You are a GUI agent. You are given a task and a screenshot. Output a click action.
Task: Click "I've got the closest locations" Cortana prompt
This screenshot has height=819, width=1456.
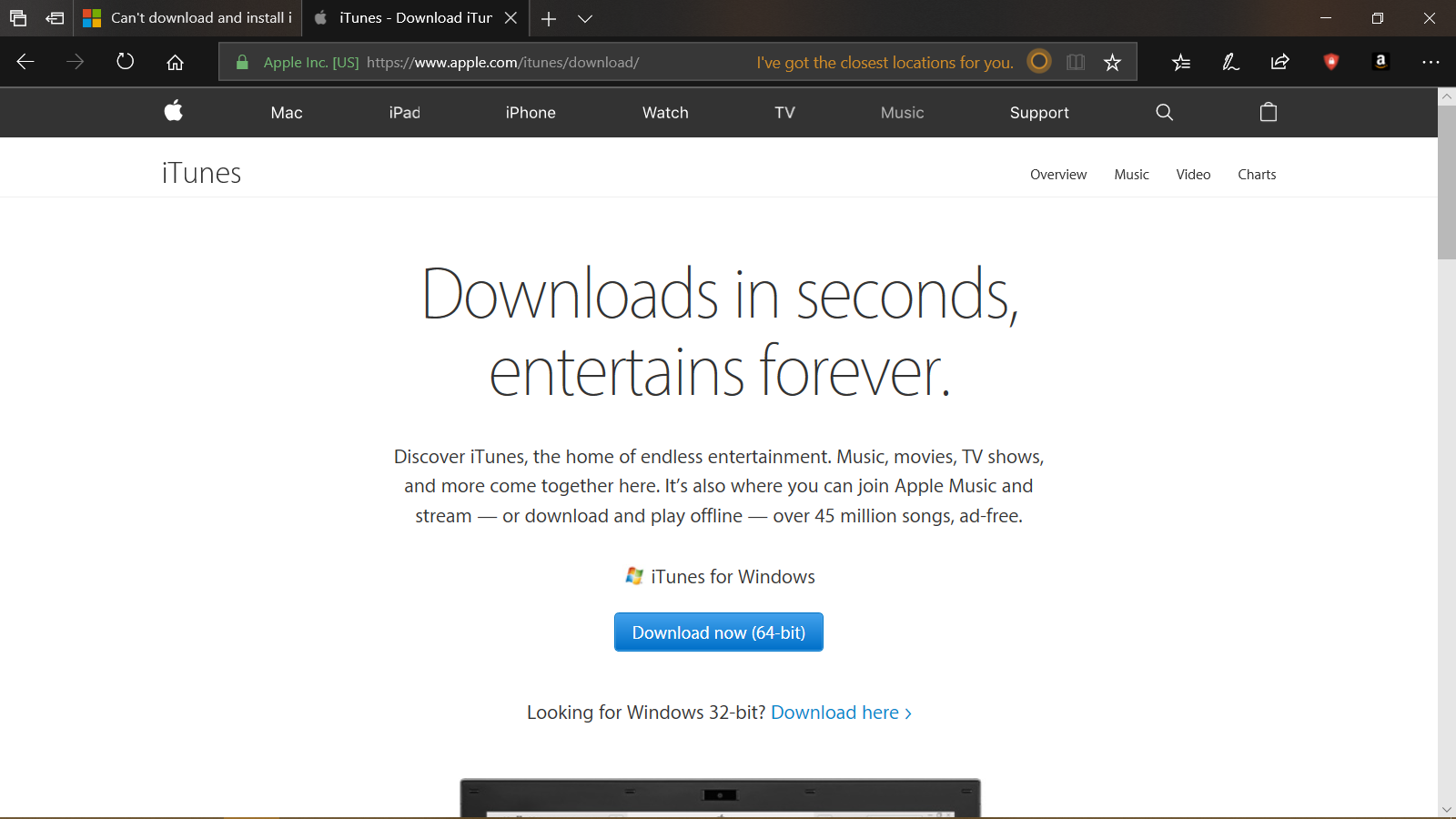pyautogui.click(x=885, y=63)
